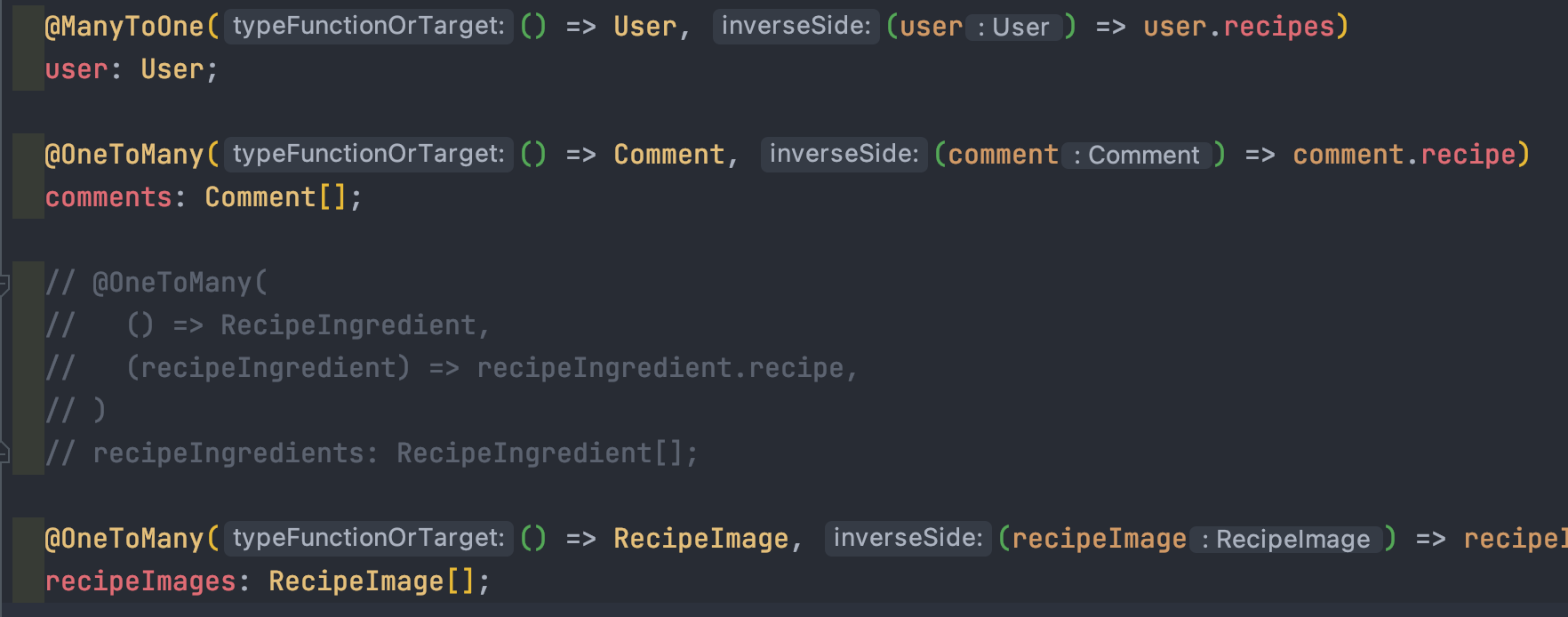This screenshot has width=1568, height=617.
Task: Select the @ManyToOne decorator
Action: point(124,27)
